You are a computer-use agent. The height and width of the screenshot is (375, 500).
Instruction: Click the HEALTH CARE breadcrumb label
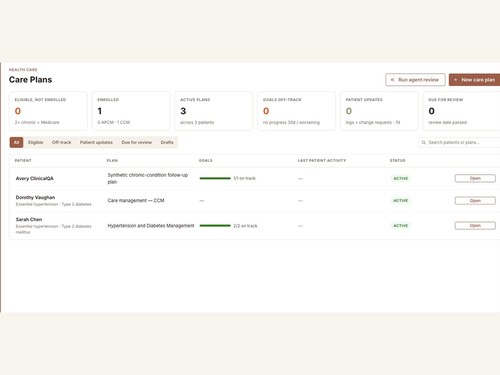(23, 70)
